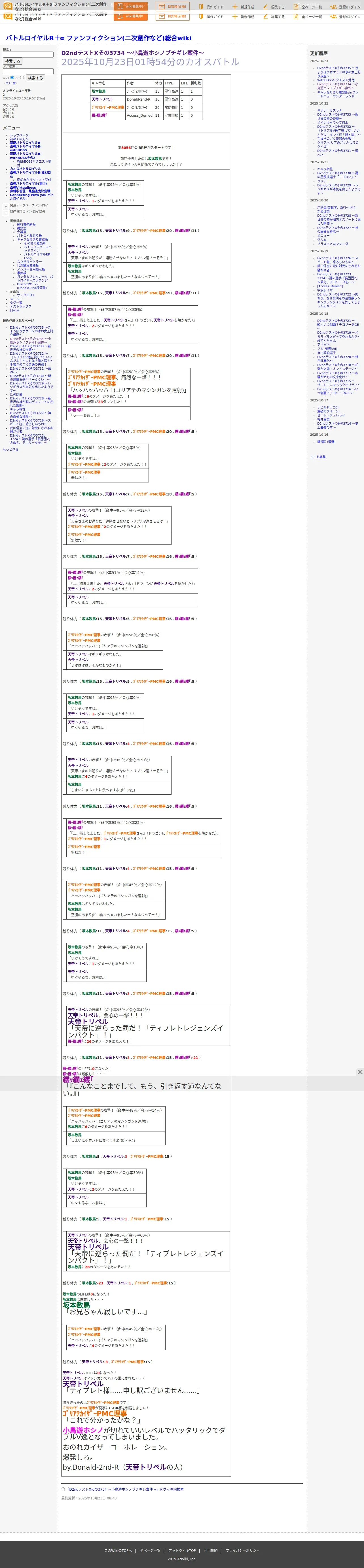Click ここを編集 in right sidebar
The image size is (364, 1568).
[x=318, y=457]
